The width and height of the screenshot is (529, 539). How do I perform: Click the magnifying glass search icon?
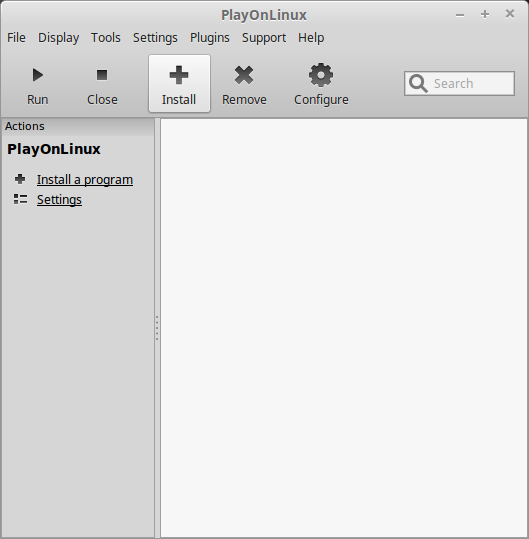click(x=418, y=84)
